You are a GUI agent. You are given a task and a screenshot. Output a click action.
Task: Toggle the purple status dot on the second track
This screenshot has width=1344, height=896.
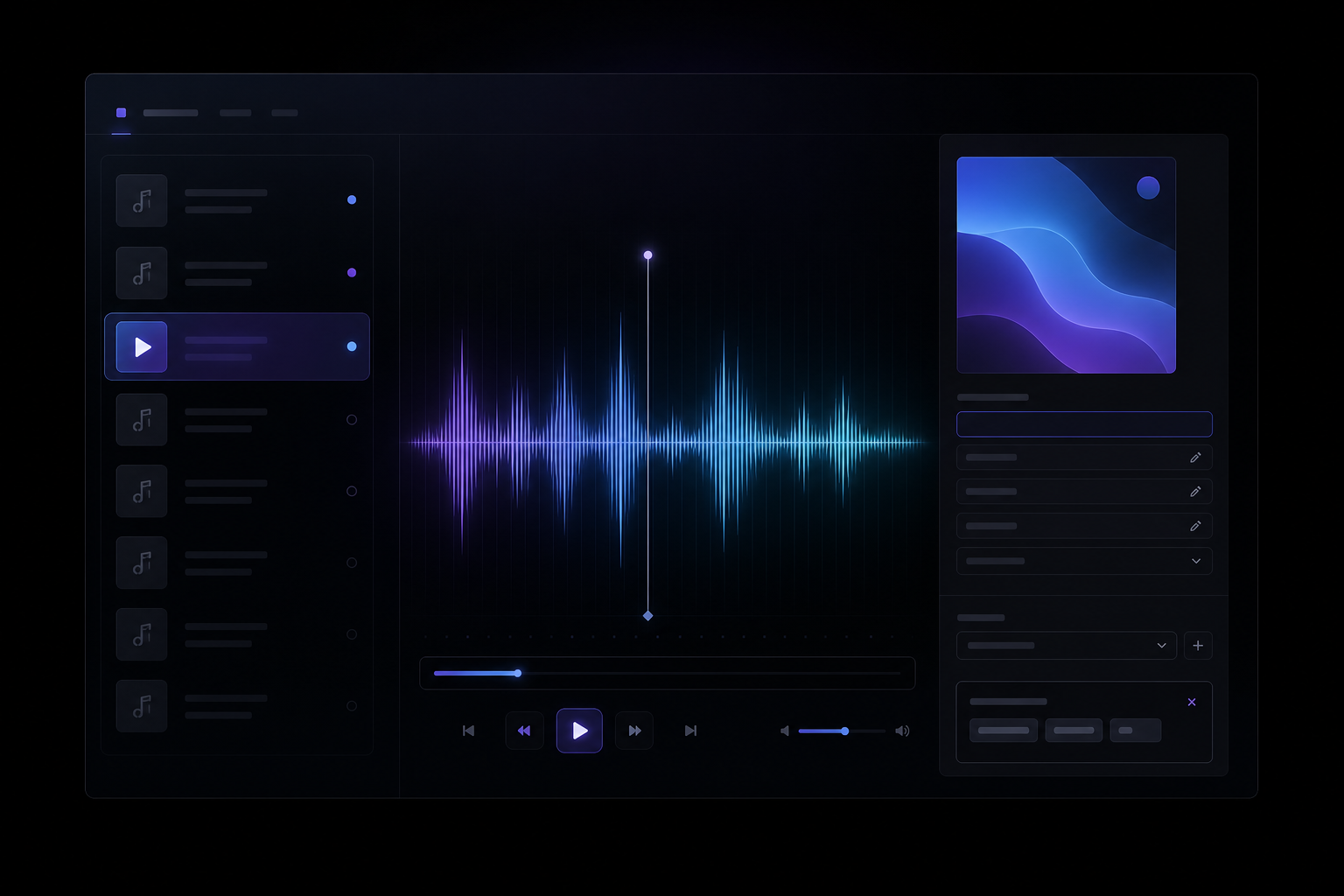(352, 272)
